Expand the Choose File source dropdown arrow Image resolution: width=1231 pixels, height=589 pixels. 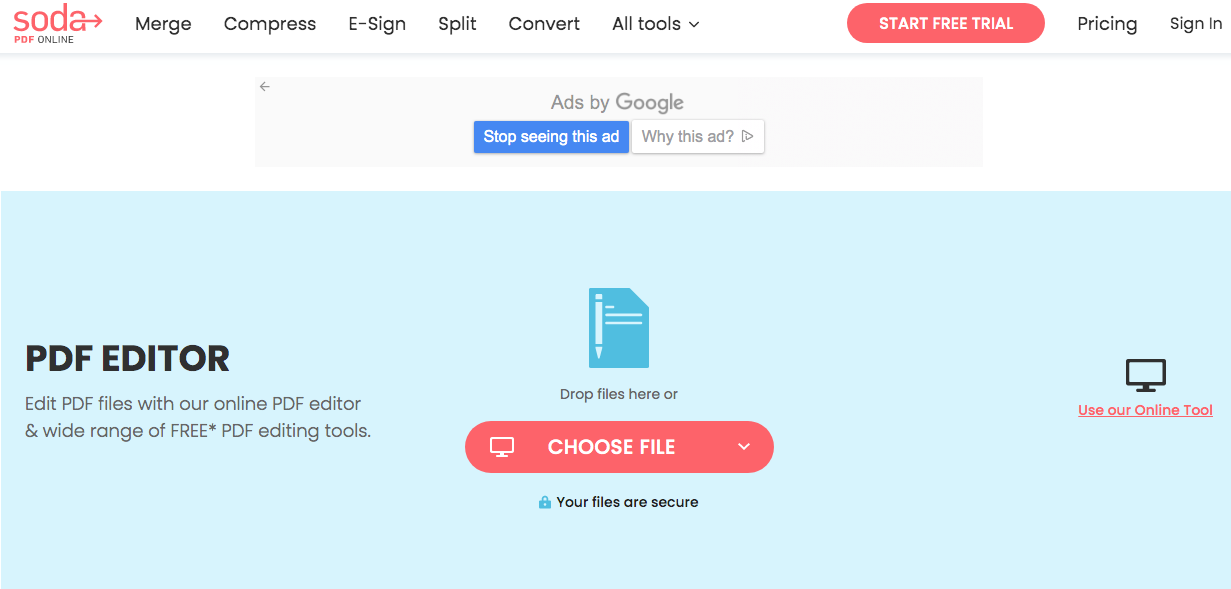click(x=744, y=447)
